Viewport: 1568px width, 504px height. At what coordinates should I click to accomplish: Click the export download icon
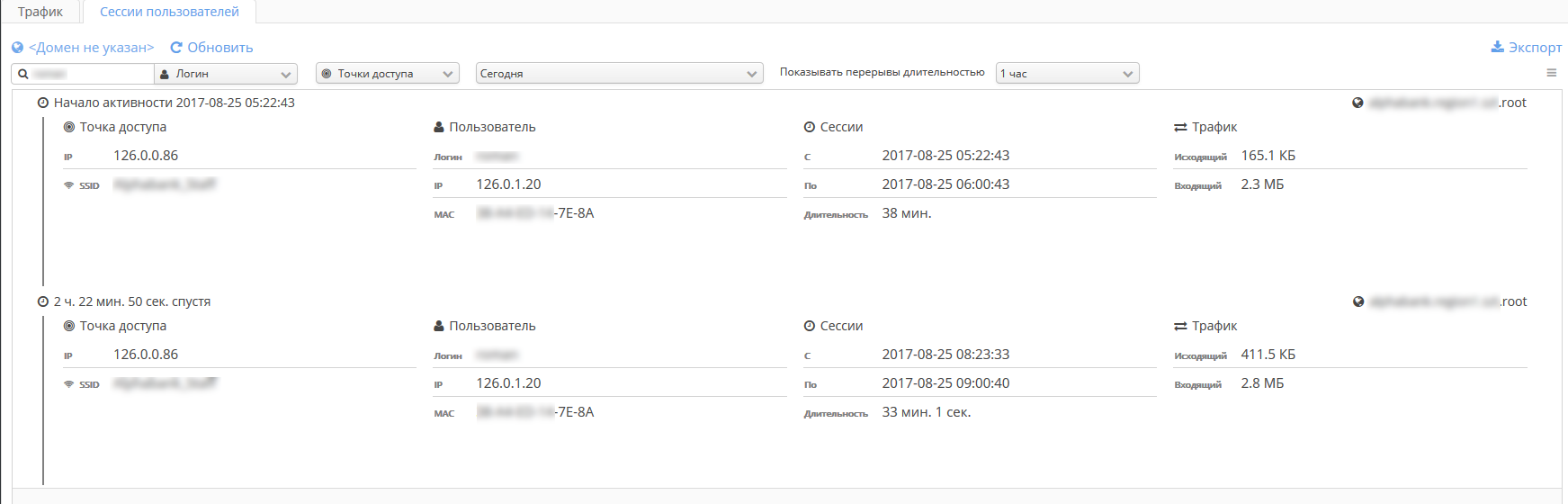[1497, 47]
